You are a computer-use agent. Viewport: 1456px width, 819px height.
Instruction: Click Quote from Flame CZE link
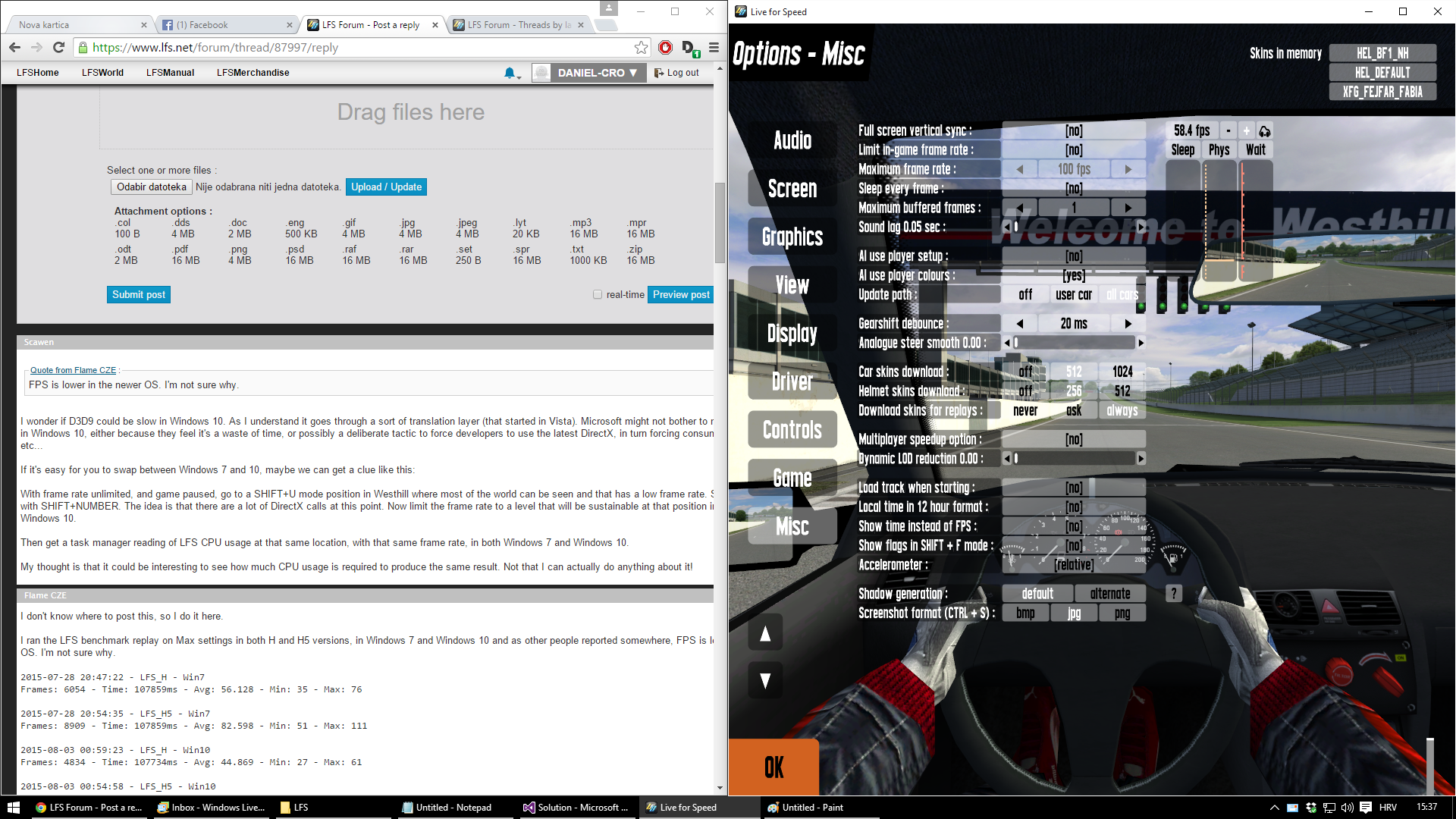(x=73, y=370)
